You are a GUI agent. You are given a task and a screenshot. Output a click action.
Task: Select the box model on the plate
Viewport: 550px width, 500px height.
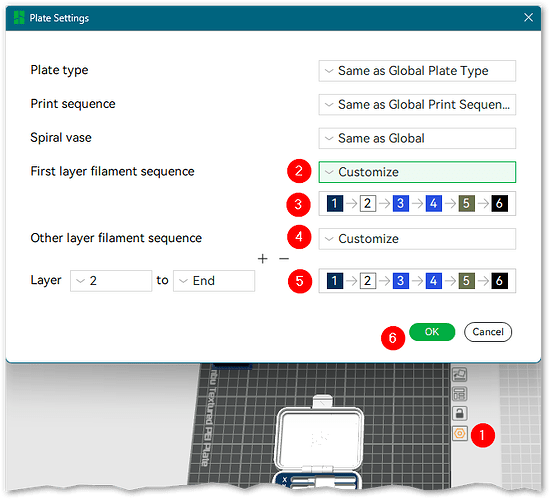[320, 438]
